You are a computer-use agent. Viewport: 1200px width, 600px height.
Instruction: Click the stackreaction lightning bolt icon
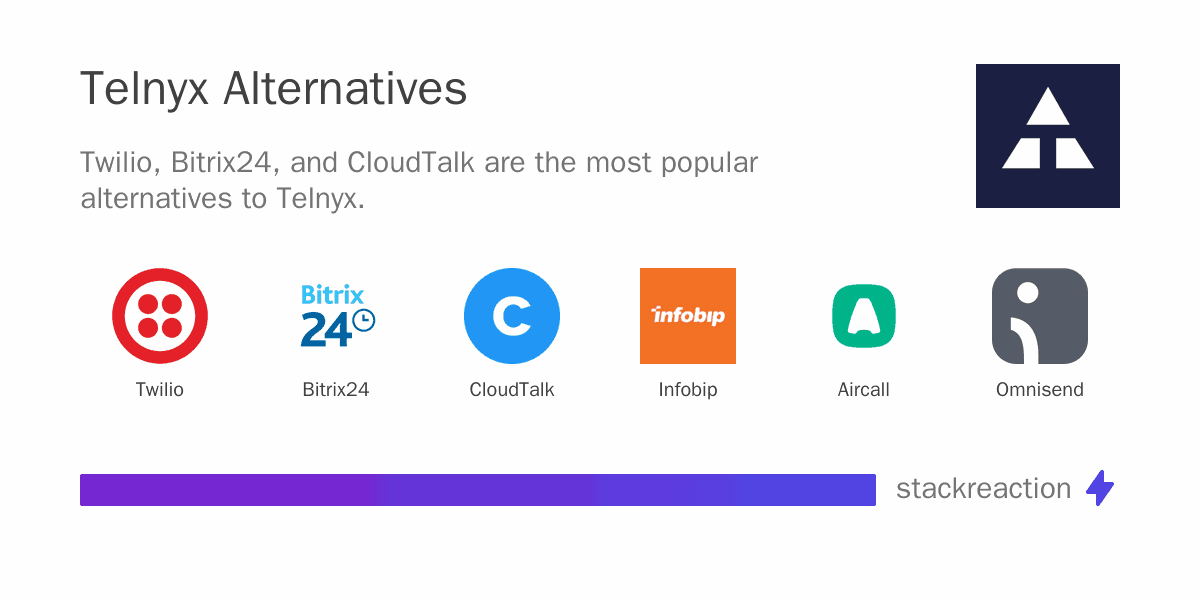coord(1100,488)
